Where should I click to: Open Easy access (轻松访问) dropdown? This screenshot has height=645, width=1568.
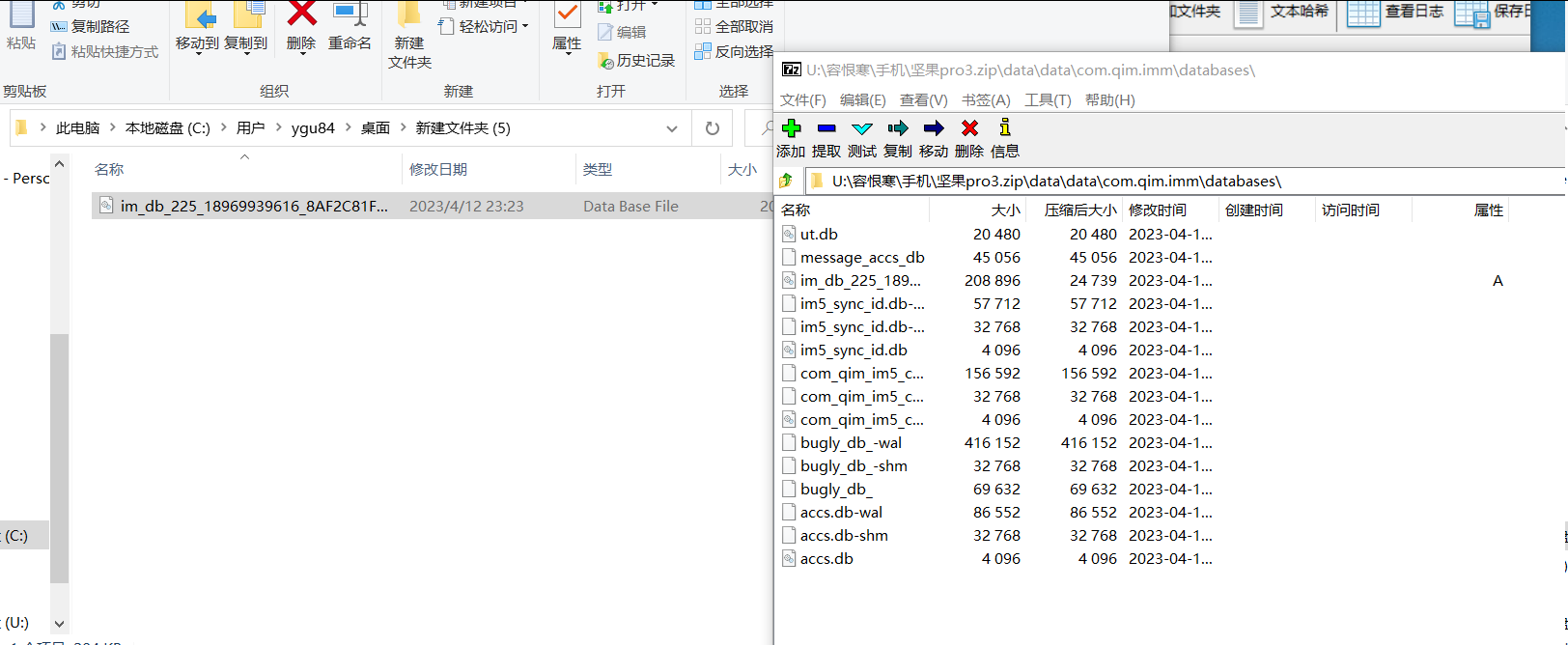click(484, 27)
